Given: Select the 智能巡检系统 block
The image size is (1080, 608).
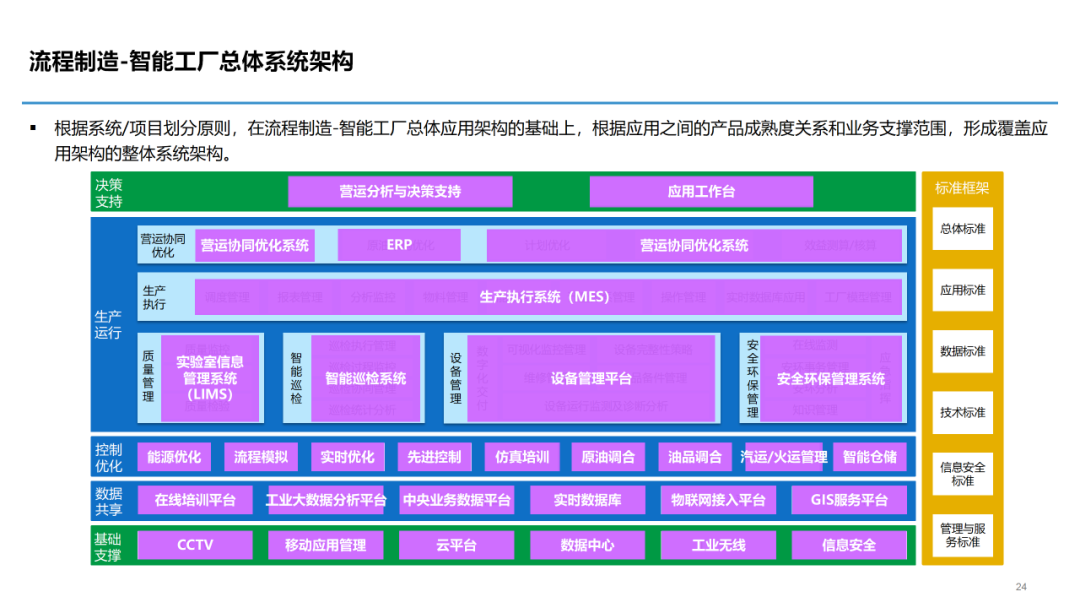Looking at the screenshot, I should [x=366, y=378].
